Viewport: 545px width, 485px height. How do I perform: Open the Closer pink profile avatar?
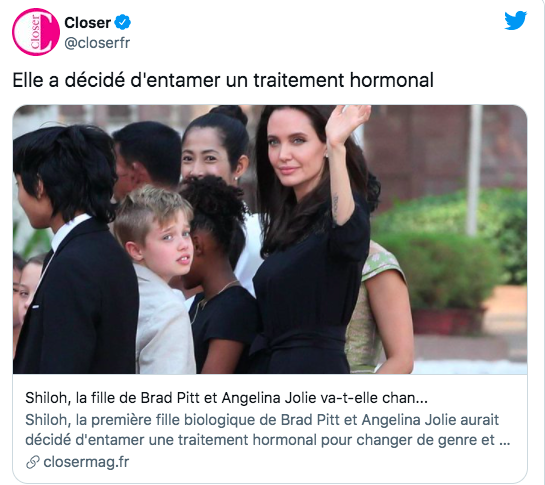coord(36,32)
